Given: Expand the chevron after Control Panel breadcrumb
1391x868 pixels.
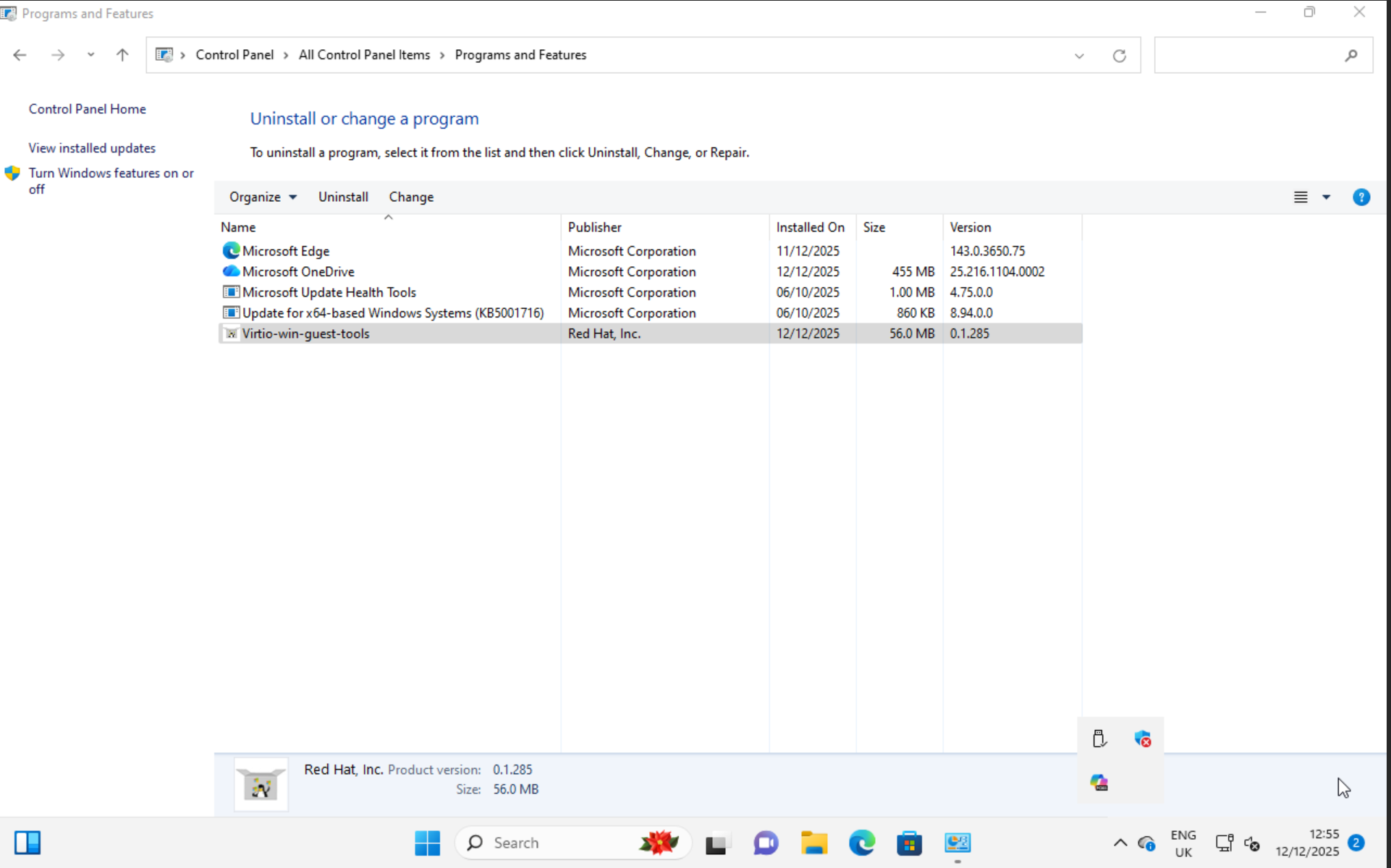Looking at the screenshot, I should pyautogui.click(x=287, y=55).
